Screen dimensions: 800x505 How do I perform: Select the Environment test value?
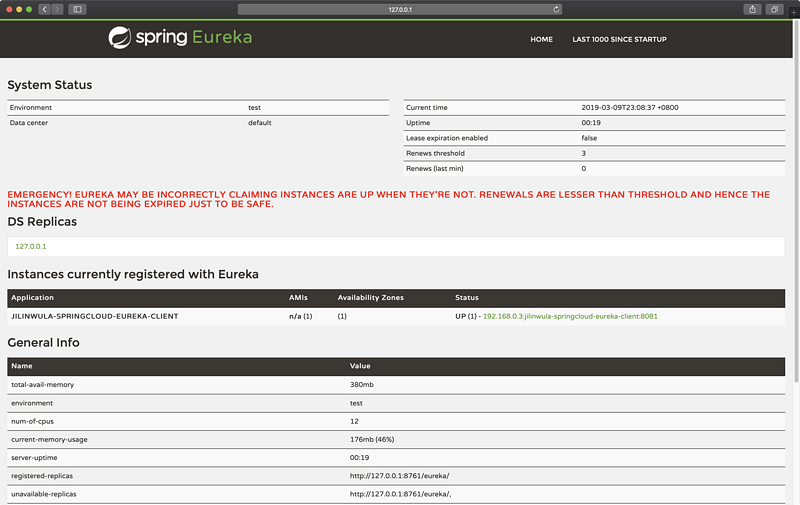pyautogui.click(x=254, y=108)
